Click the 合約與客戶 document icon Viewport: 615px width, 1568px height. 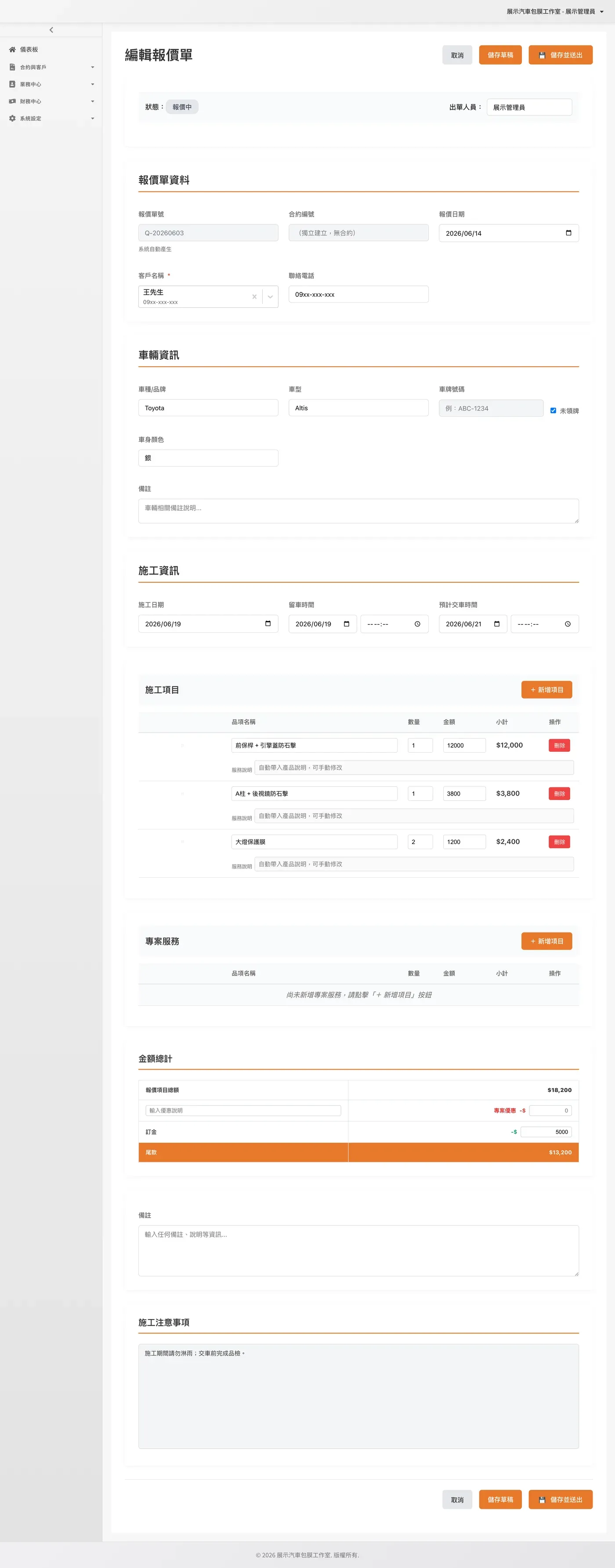(12, 67)
